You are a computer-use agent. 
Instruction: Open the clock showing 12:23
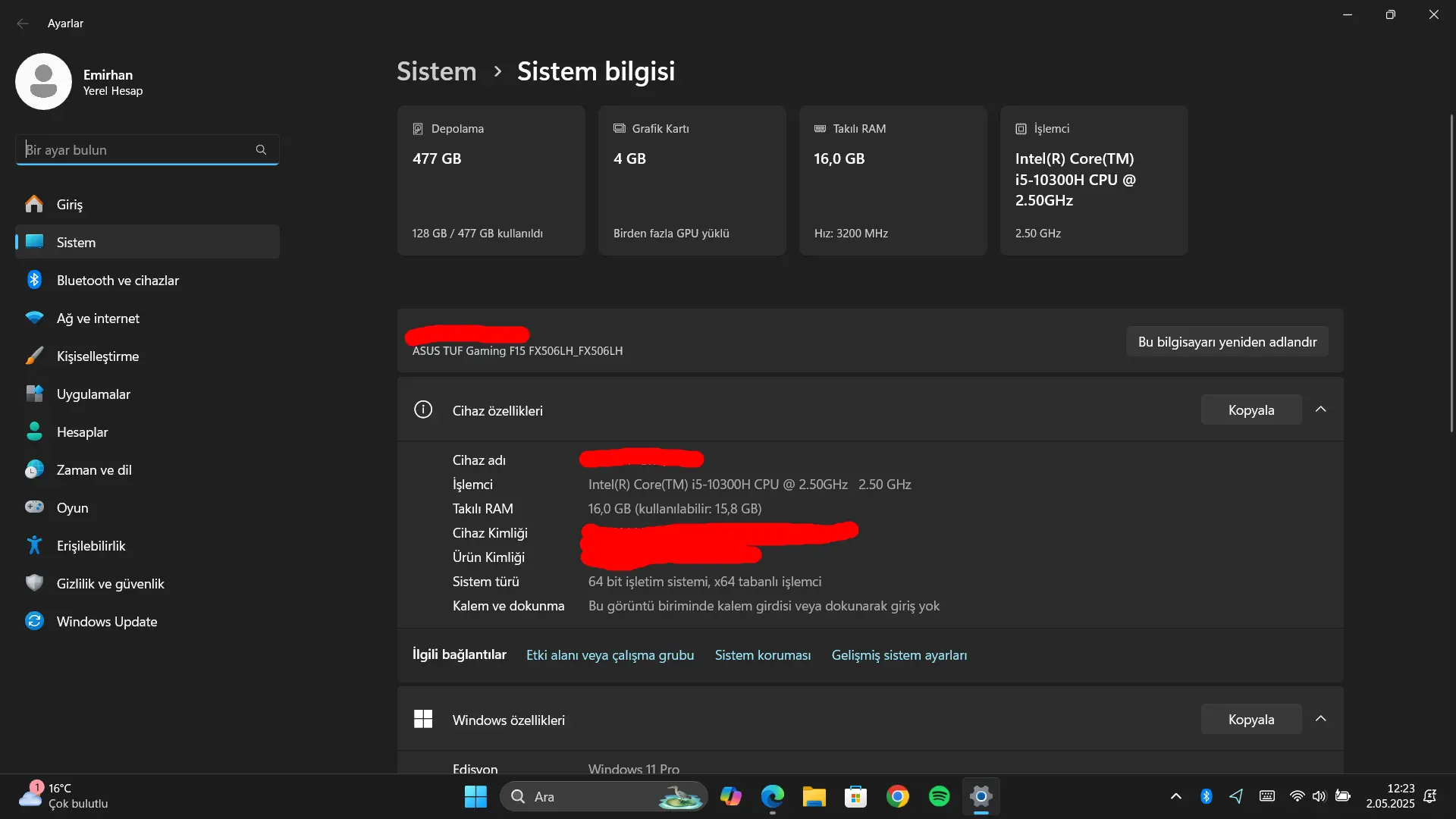tap(1391, 796)
